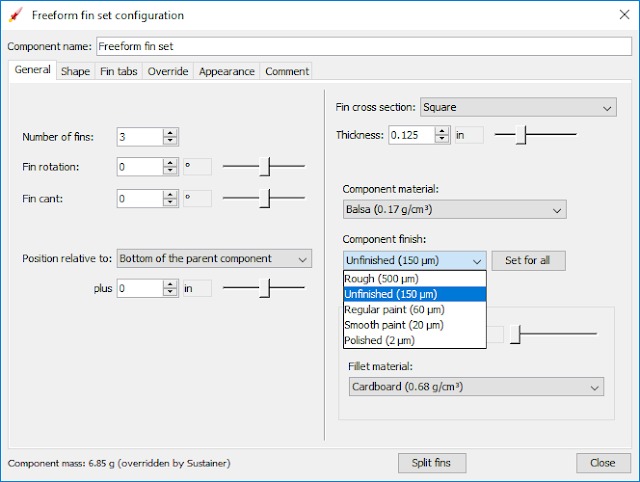
Task: Click the Thickness value field
Action: (x=411, y=135)
